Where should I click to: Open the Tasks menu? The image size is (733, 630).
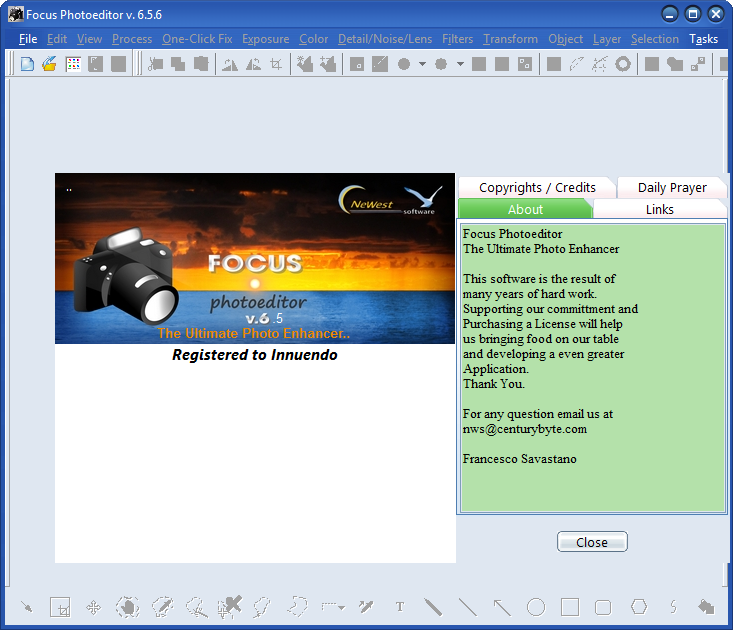pyautogui.click(x=703, y=39)
